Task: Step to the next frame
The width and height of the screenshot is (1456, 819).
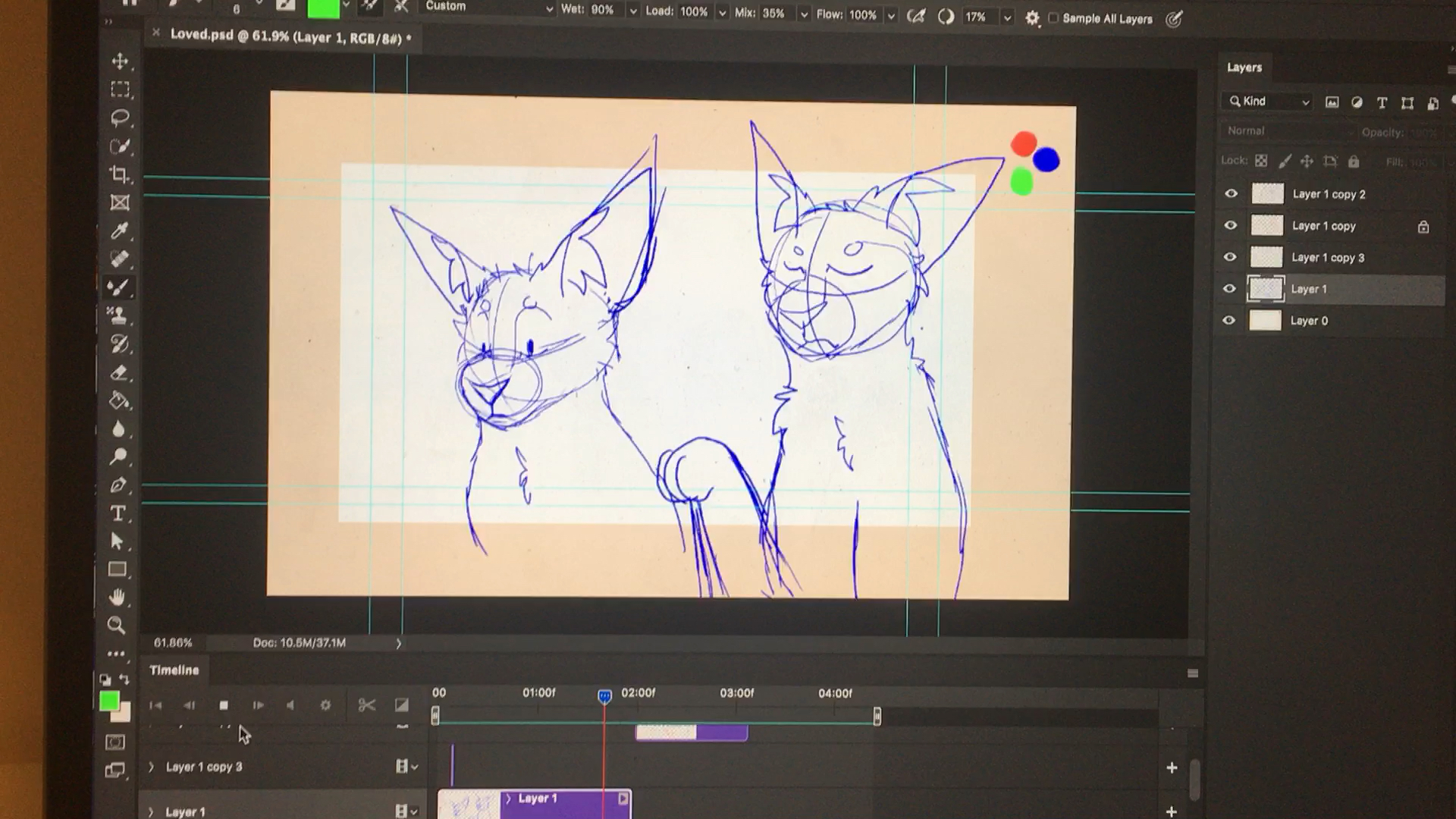Action: [258, 705]
